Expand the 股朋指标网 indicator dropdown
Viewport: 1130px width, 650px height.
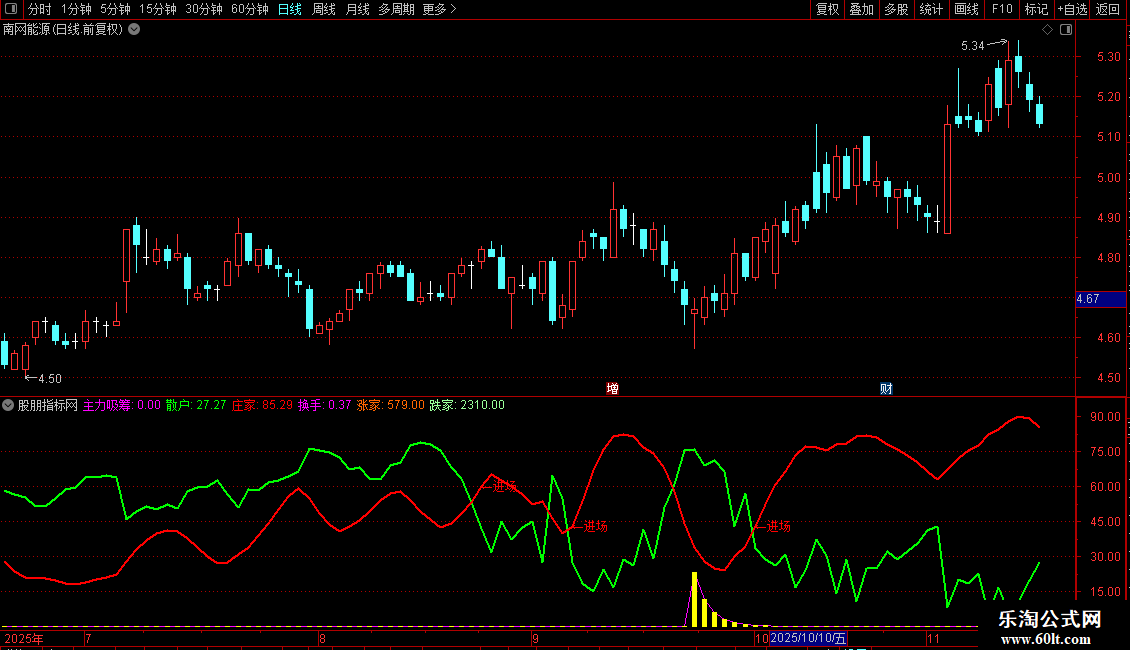coord(8,405)
